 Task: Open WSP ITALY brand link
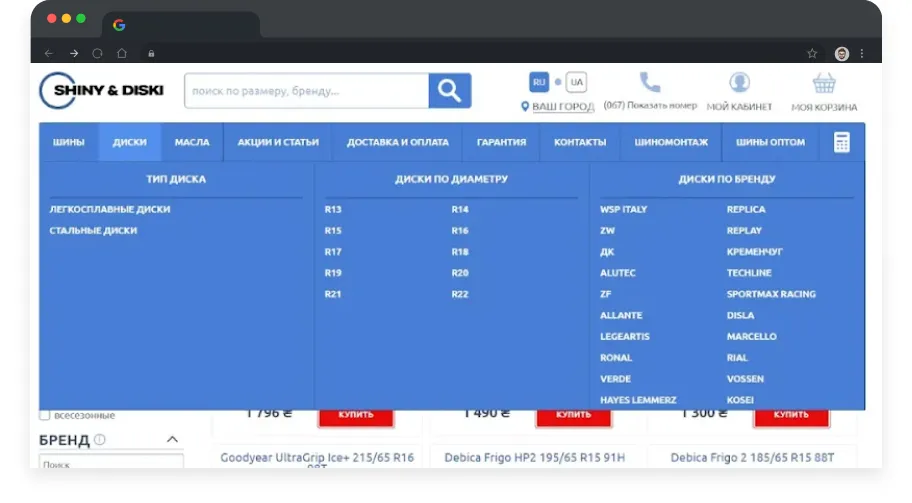point(624,209)
